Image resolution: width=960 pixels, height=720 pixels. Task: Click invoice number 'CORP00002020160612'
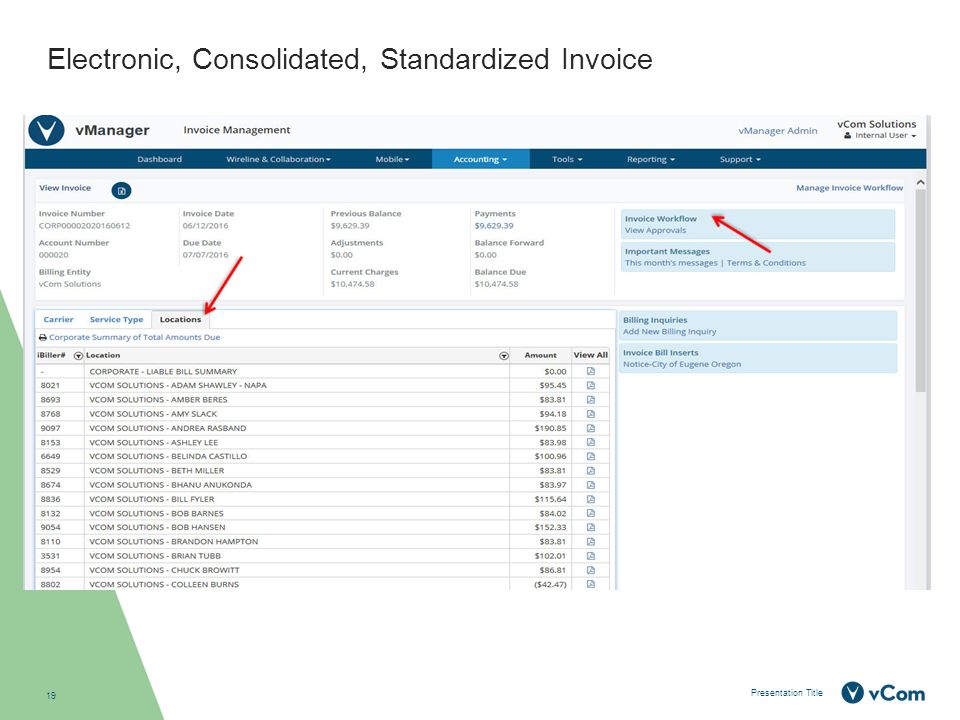point(84,225)
